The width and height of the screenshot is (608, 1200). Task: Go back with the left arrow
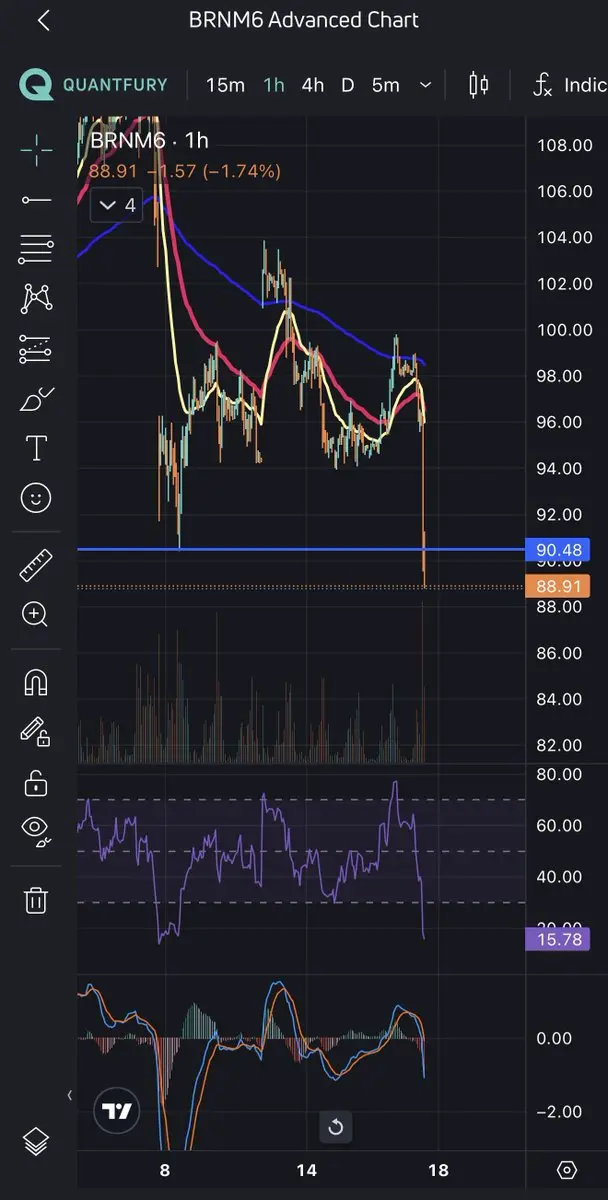click(43, 20)
